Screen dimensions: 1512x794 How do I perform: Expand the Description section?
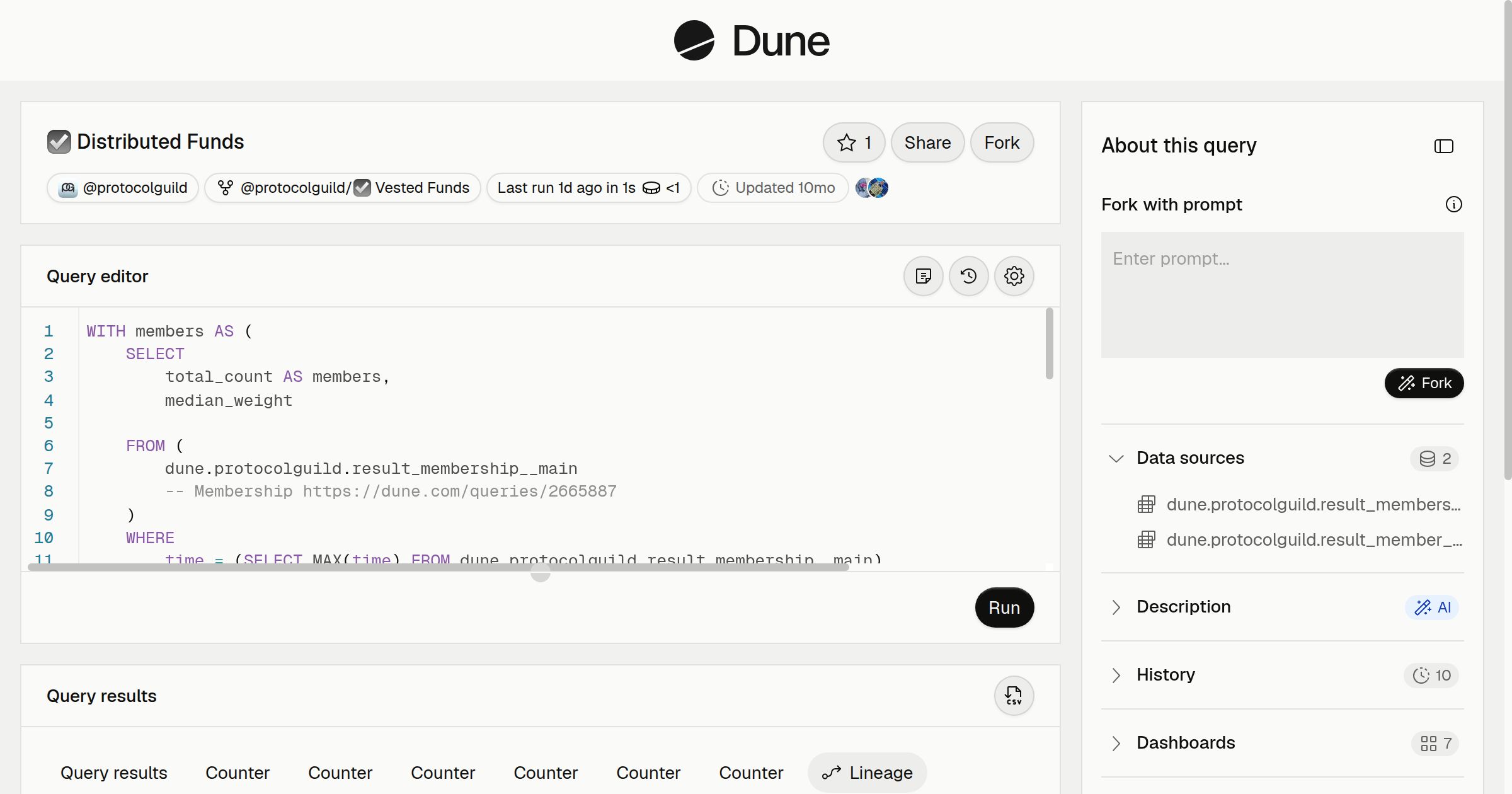(x=1116, y=607)
